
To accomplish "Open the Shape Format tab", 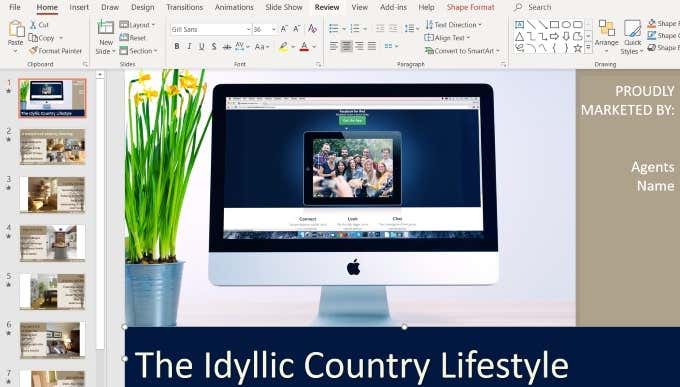I will click(x=471, y=7).
